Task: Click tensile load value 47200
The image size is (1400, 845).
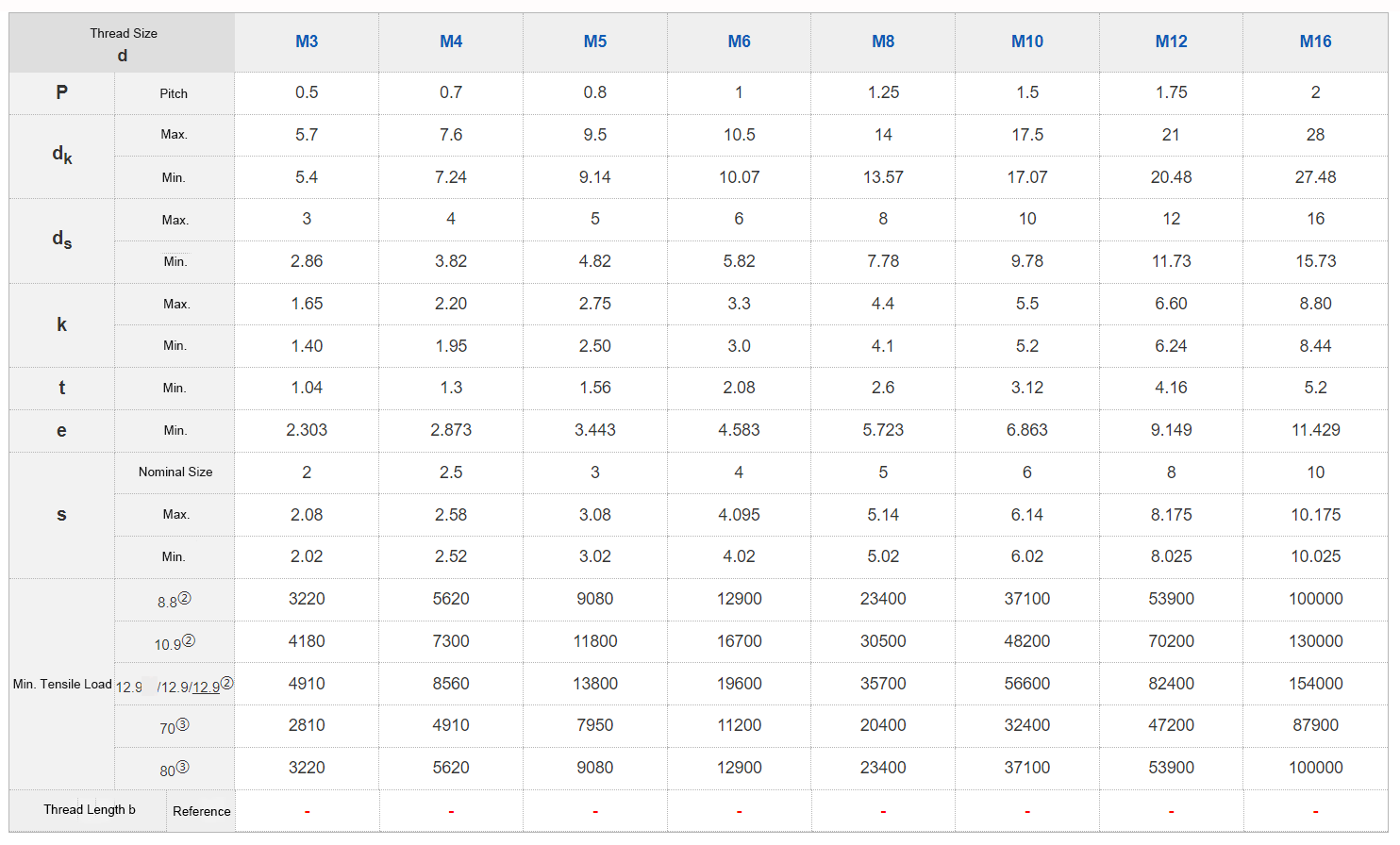Action: (1172, 725)
